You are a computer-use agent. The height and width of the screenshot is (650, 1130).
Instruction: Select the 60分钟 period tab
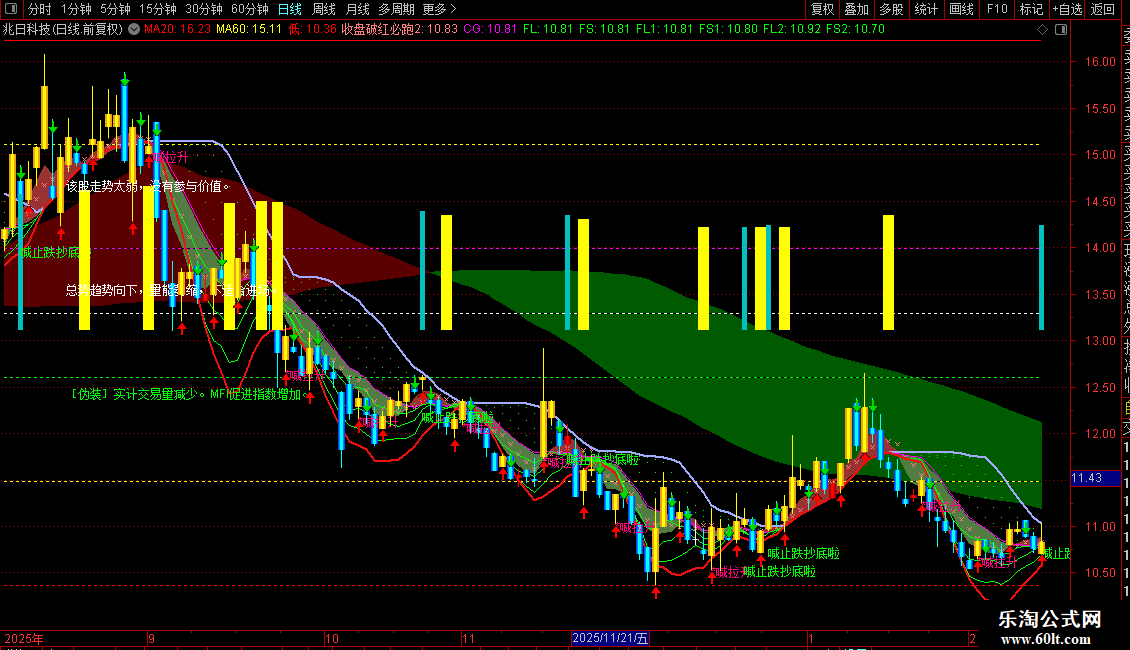pyautogui.click(x=249, y=9)
